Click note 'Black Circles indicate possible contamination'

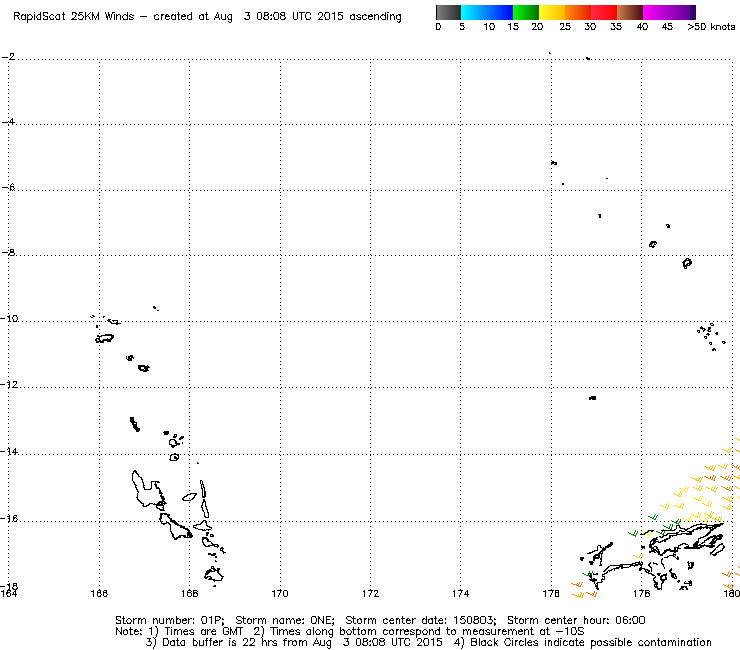tap(591, 642)
